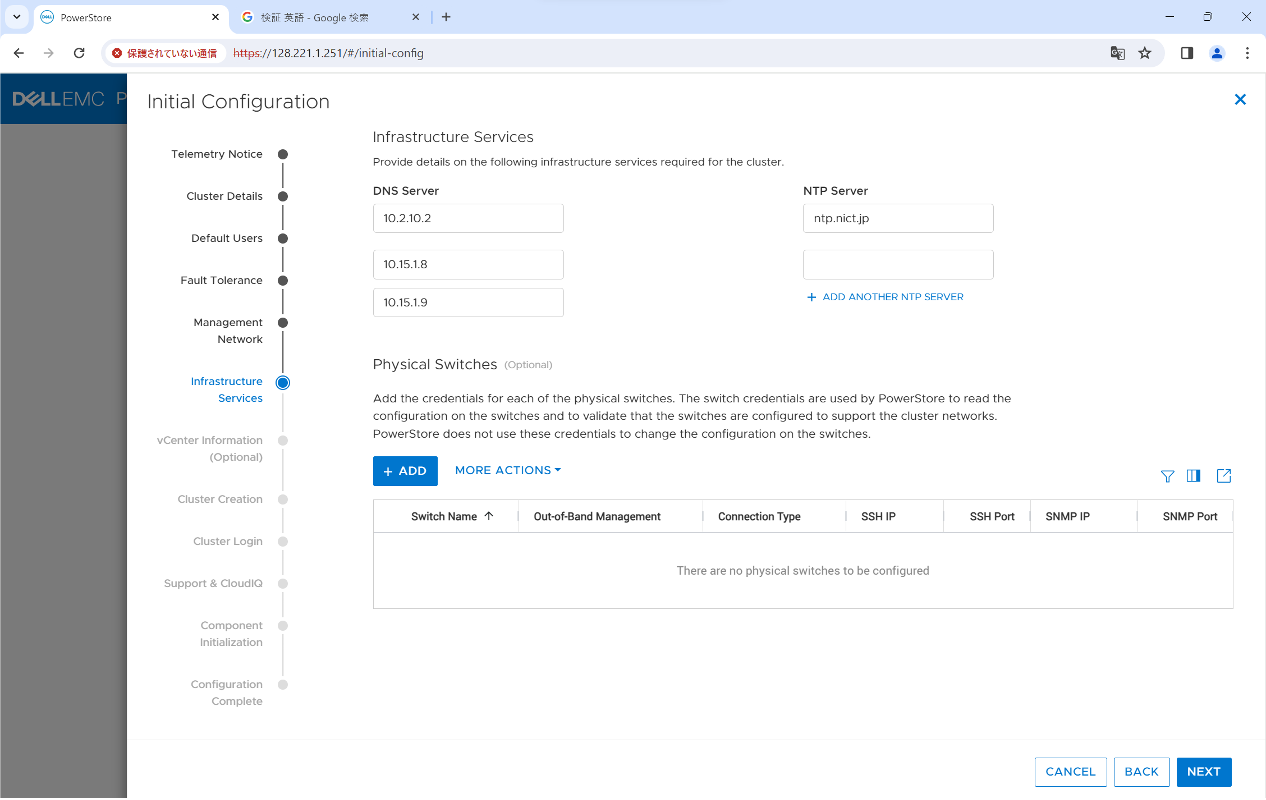This screenshot has height=800, width=1266.
Task: Click the BACK button
Action: point(1141,772)
